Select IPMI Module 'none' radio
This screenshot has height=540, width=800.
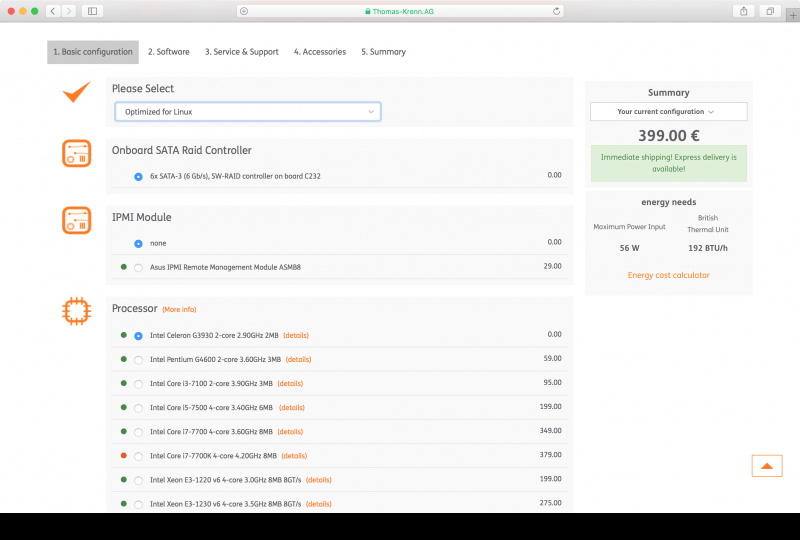pyautogui.click(x=138, y=243)
